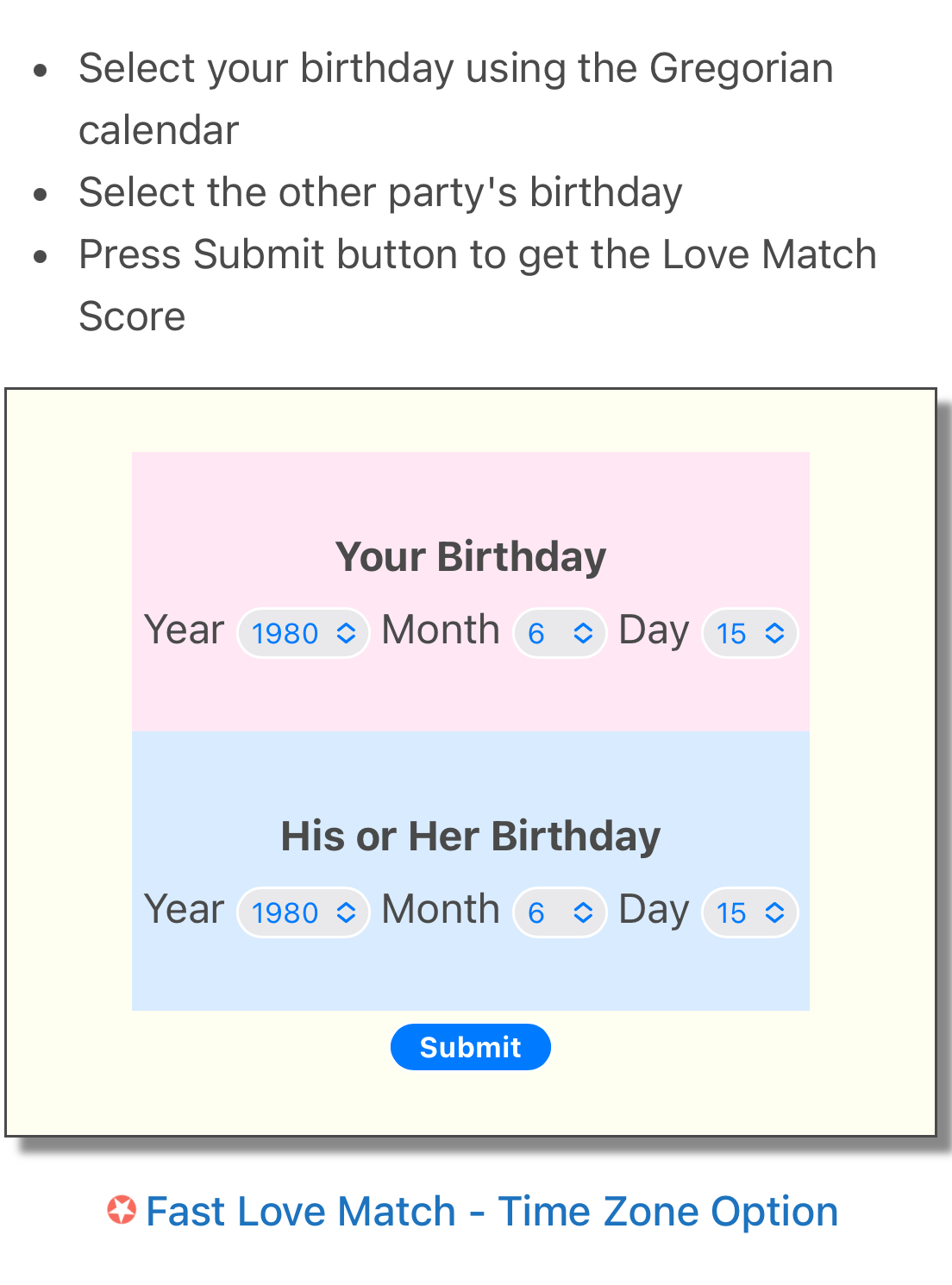Open the Fast Love Match - Time Zone Option link

pos(492,1211)
